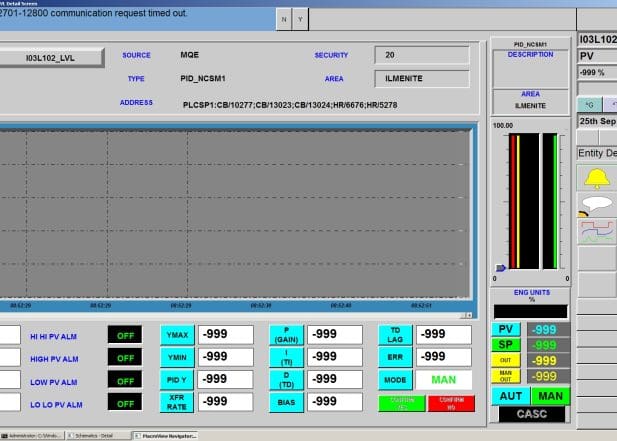The image size is (617, 441).
Task: Click the N button in top bar
Action: (x=284, y=19)
